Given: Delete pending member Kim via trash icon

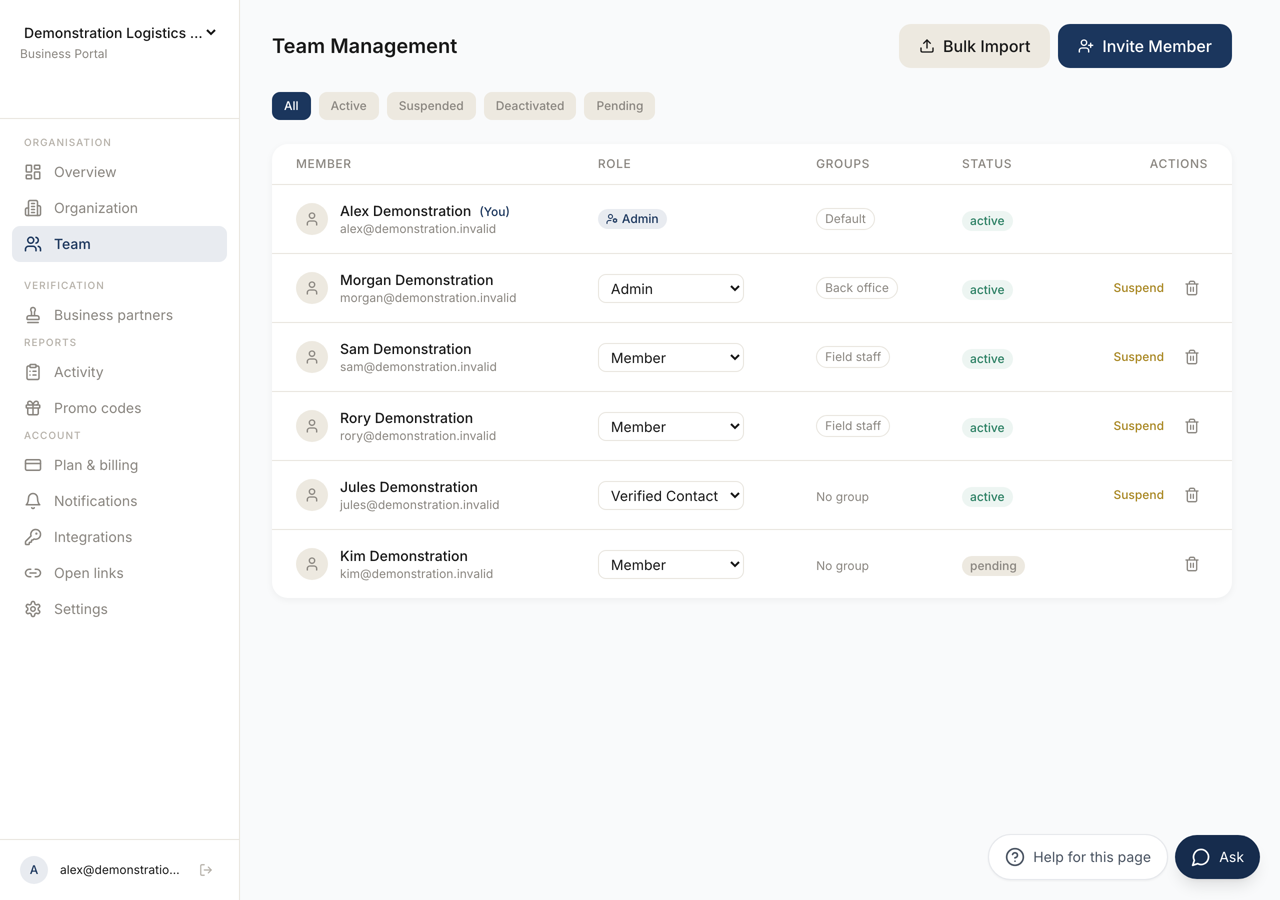Looking at the screenshot, I should point(1192,564).
